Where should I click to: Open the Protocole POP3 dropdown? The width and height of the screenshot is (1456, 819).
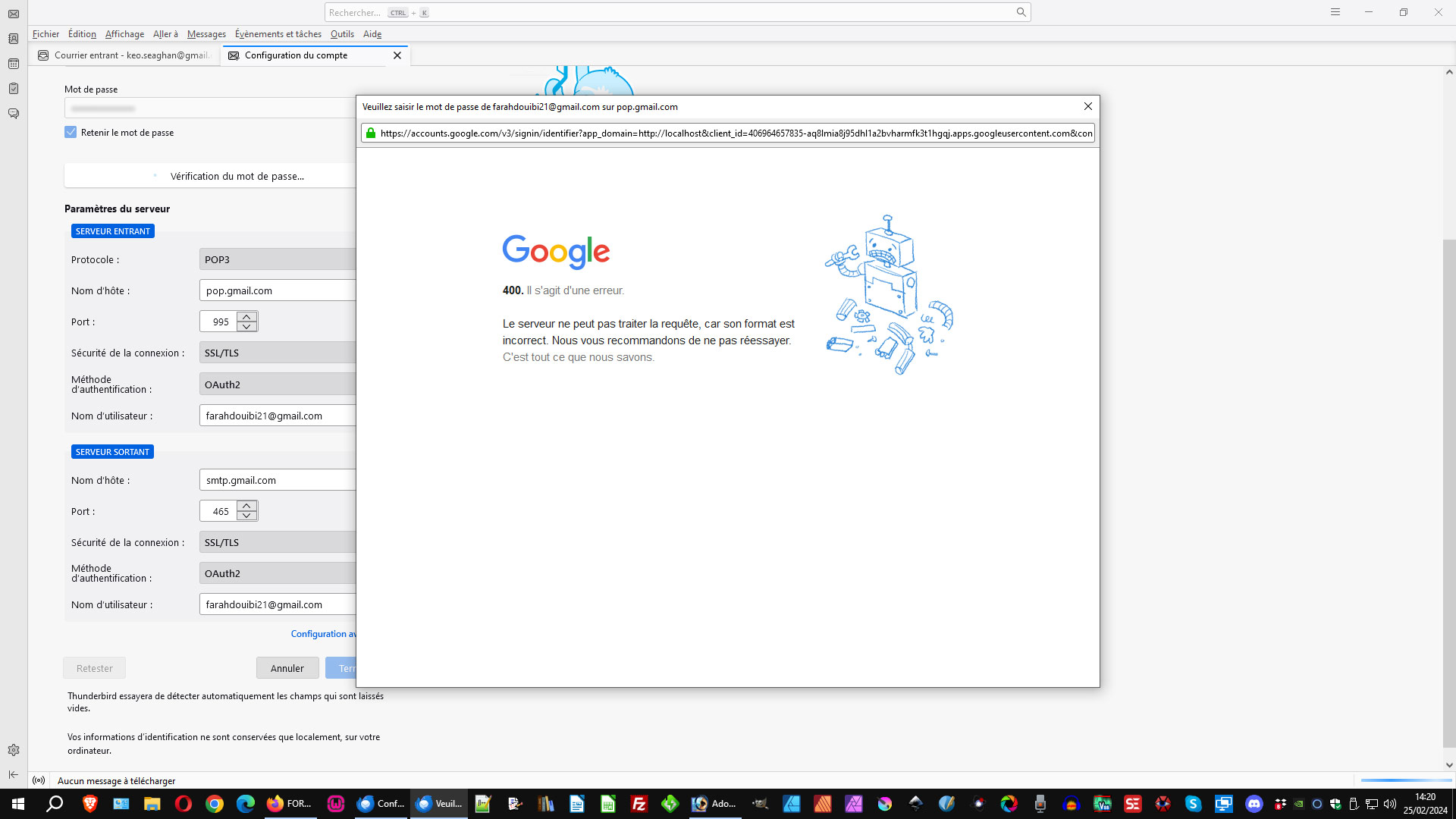click(x=278, y=259)
